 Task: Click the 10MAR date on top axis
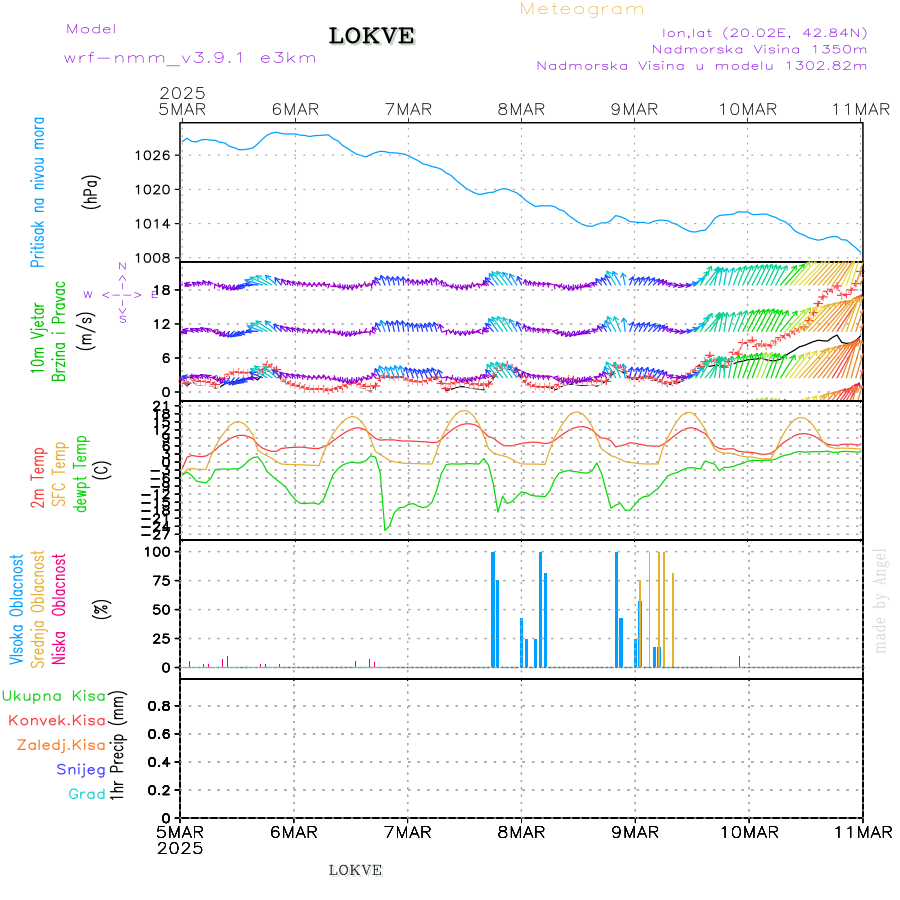[748, 109]
